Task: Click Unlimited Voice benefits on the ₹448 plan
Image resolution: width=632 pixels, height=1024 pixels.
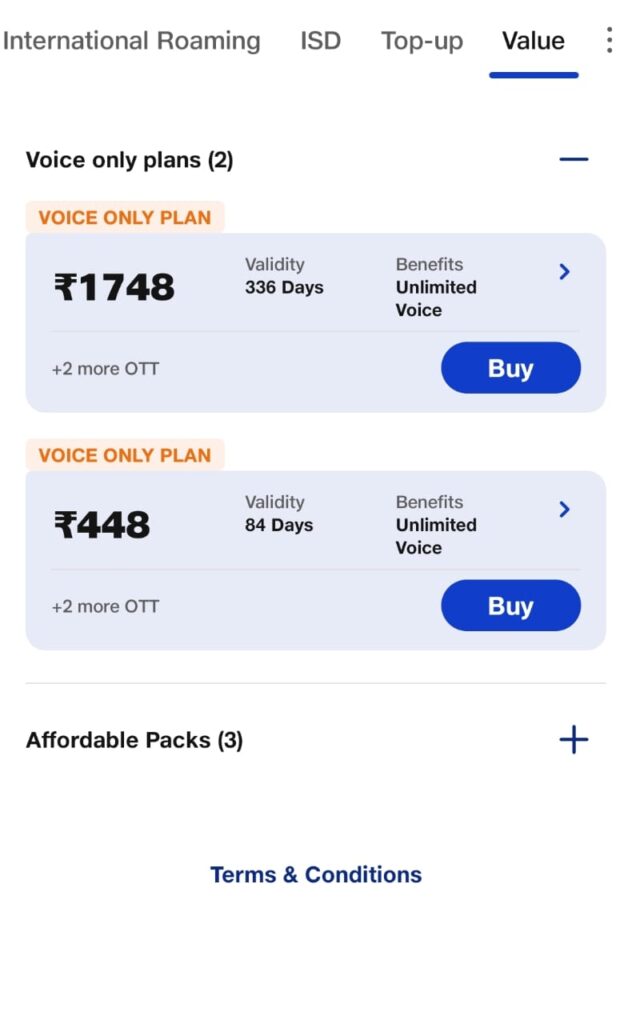Action: (x=435, y=536)
